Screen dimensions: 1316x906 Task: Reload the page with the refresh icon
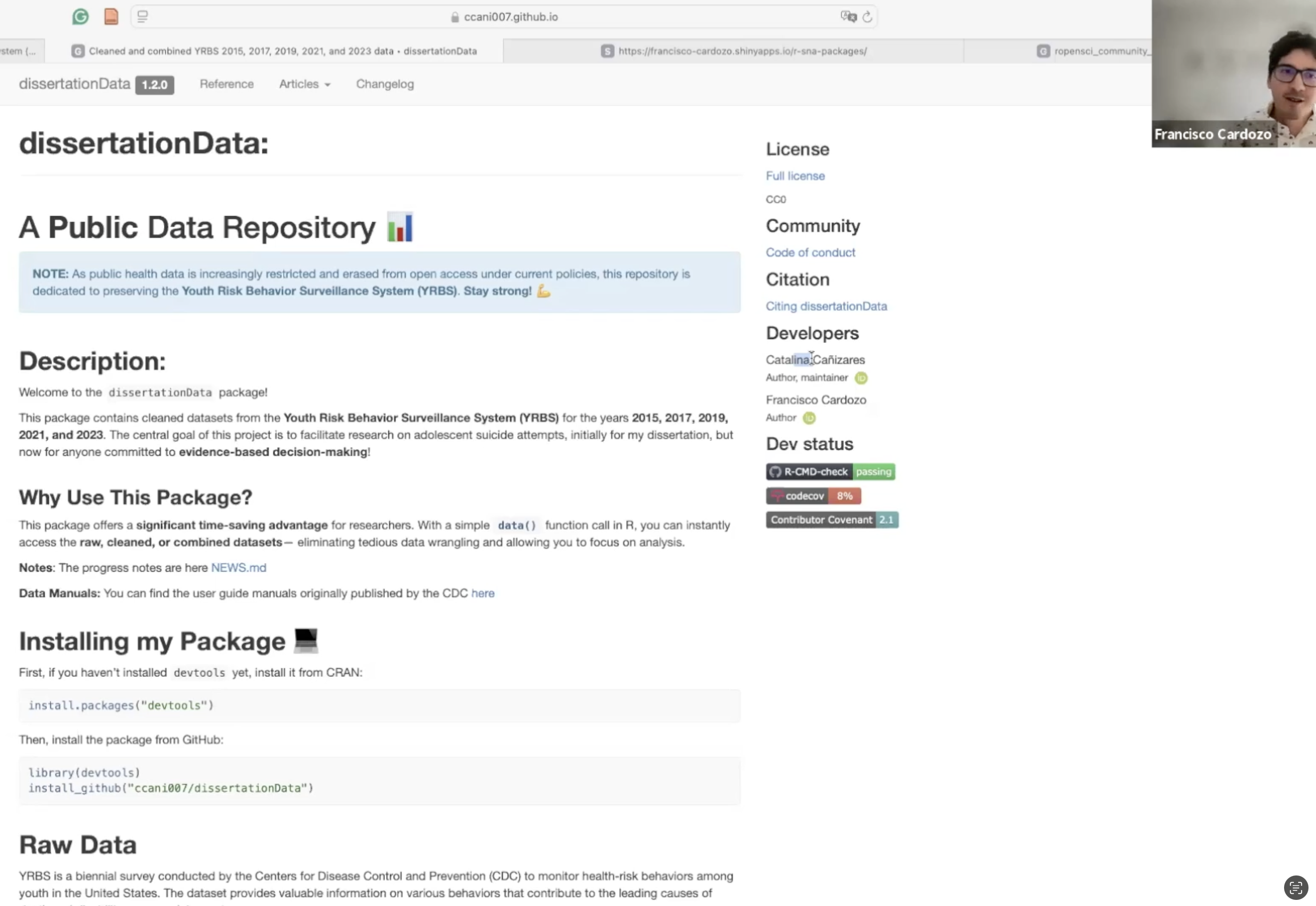coord(867,17)
